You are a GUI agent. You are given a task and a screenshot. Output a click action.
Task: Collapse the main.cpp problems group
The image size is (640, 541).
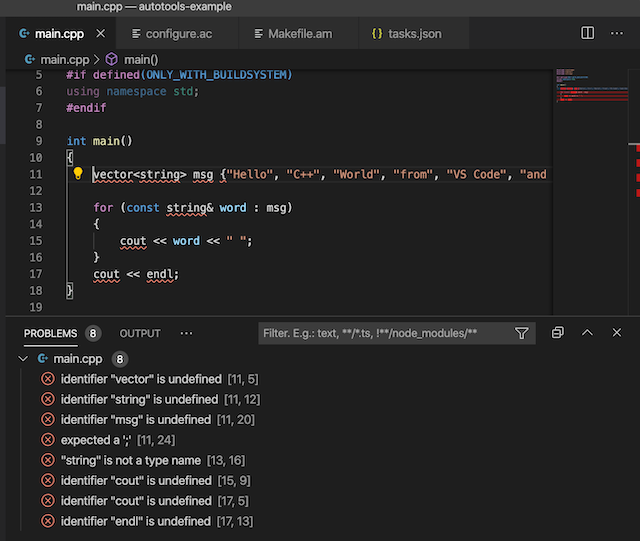[23, 358]
